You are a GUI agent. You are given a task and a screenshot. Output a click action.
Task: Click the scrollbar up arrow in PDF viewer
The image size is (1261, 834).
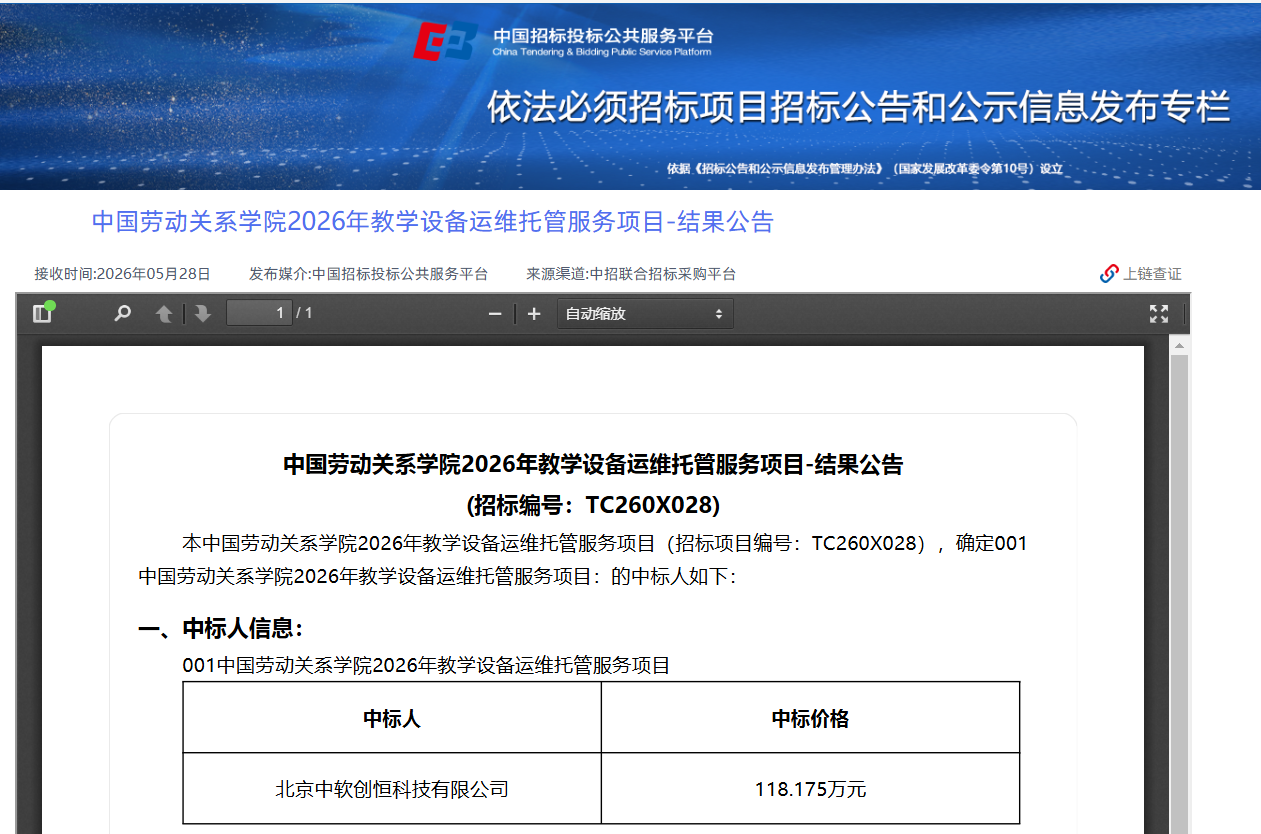point(1179,346)
